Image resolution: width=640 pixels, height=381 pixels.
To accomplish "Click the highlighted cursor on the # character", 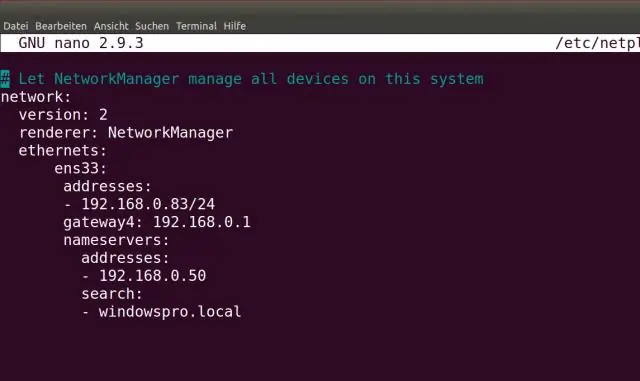I will (5, 79).
